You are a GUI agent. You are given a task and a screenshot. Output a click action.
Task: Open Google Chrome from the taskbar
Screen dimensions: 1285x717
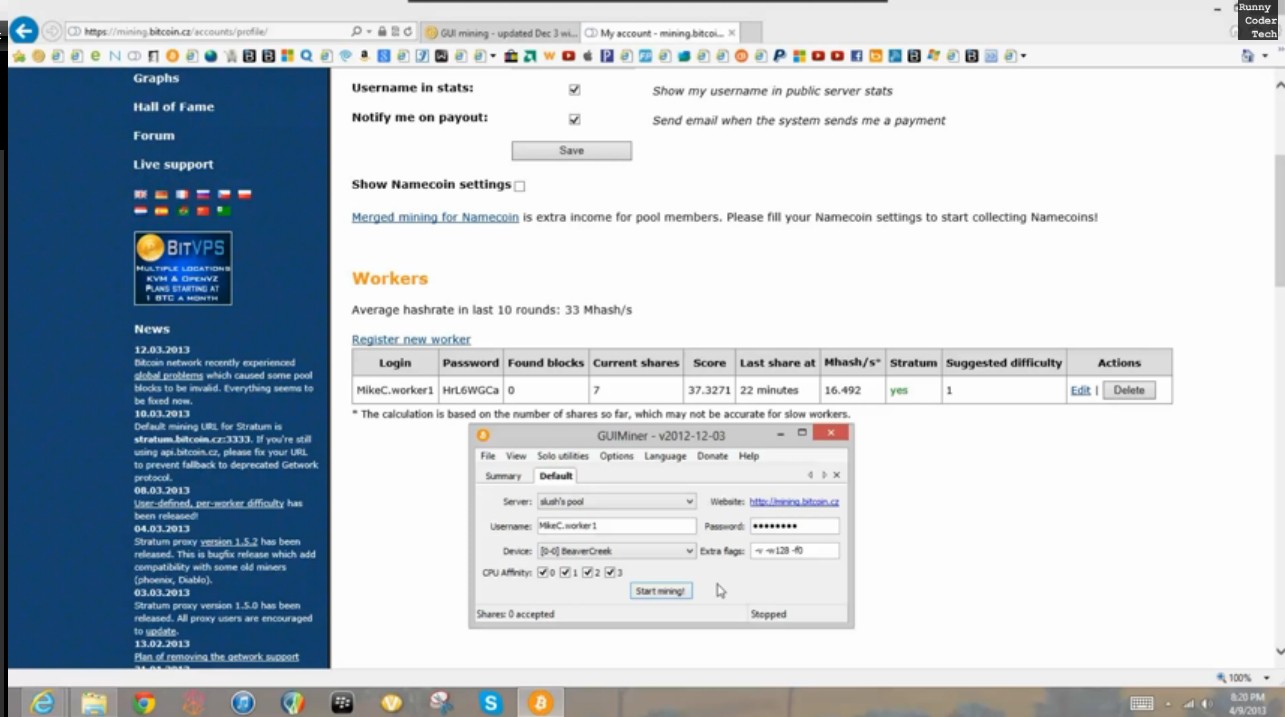click(144, 703)
